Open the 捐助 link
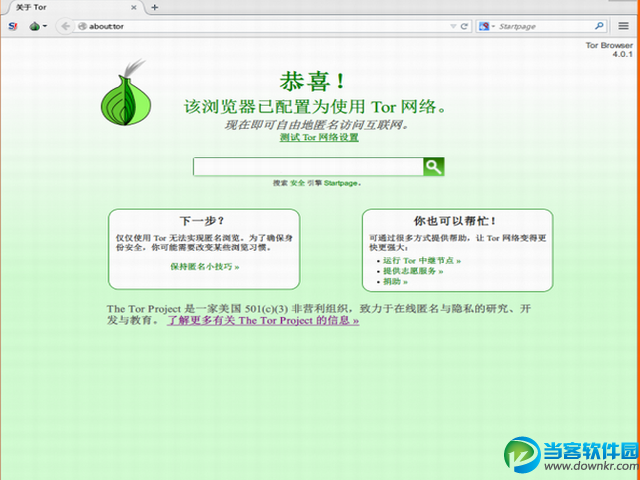This screenshot has height=480, width=640. tap(395, 282)
